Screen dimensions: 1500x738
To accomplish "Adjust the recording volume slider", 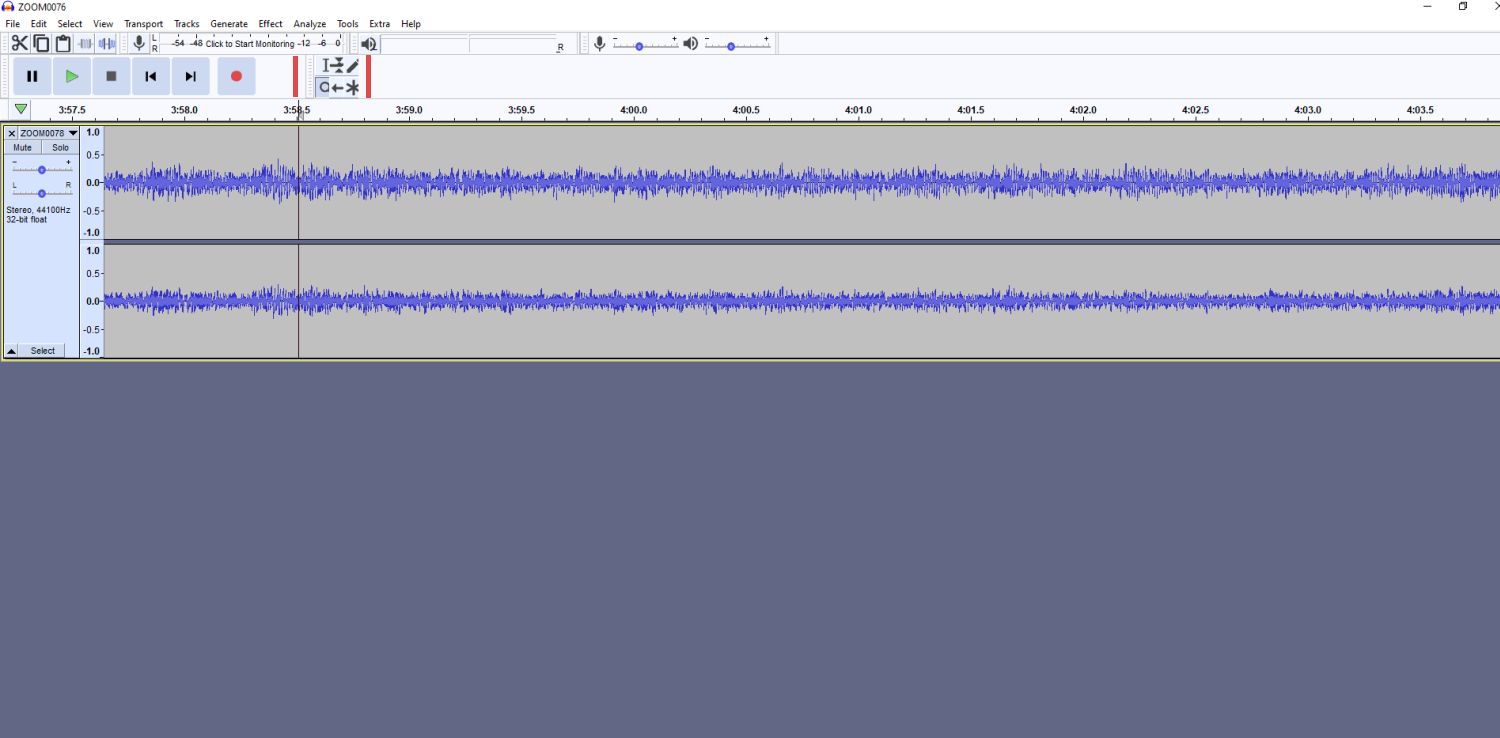I will [644, 45].
